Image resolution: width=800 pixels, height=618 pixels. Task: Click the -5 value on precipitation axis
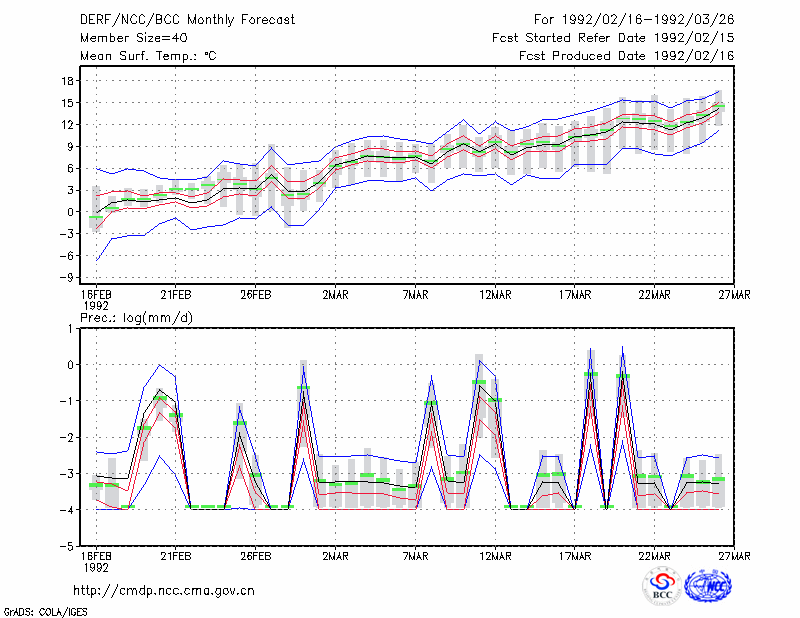pos(65,546)
